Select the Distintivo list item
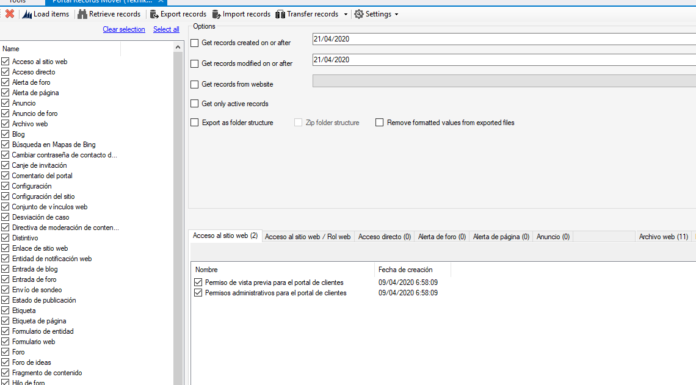Screen dimensions: 696x385 click(x=25, y=238)
